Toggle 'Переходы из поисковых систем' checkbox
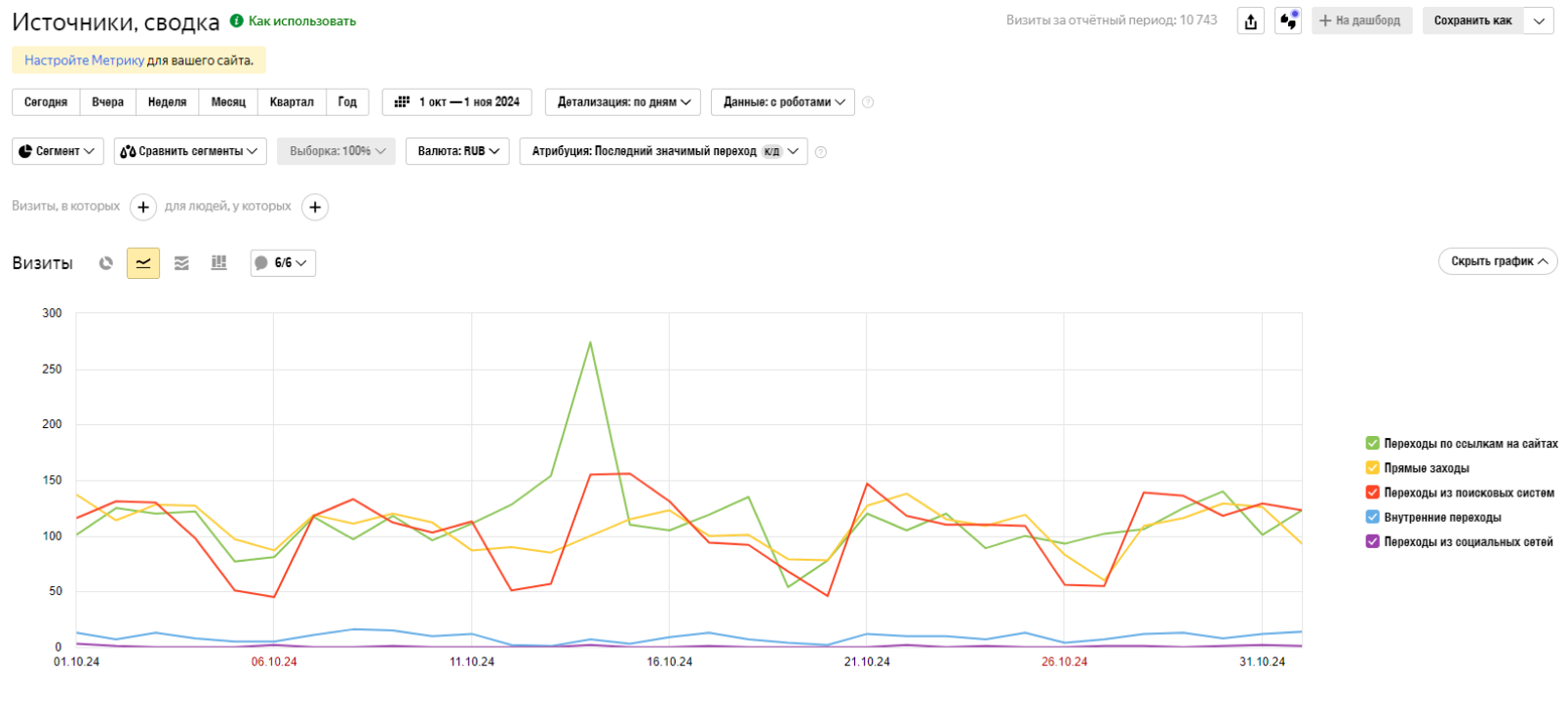Viewport: 1568px width, 712px height. click(1373, 493)
